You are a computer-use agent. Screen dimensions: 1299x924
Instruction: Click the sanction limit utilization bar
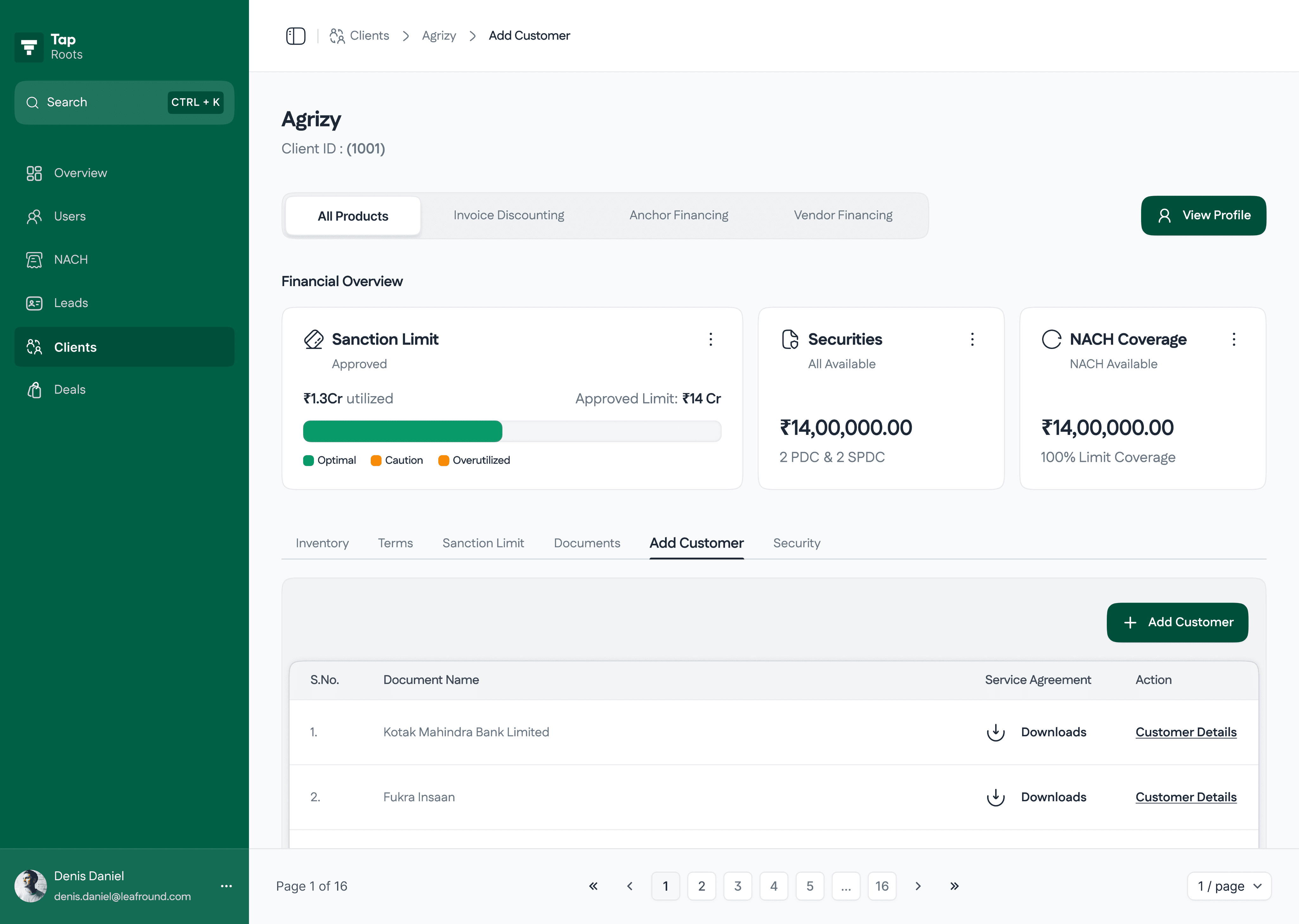point(511,431)
